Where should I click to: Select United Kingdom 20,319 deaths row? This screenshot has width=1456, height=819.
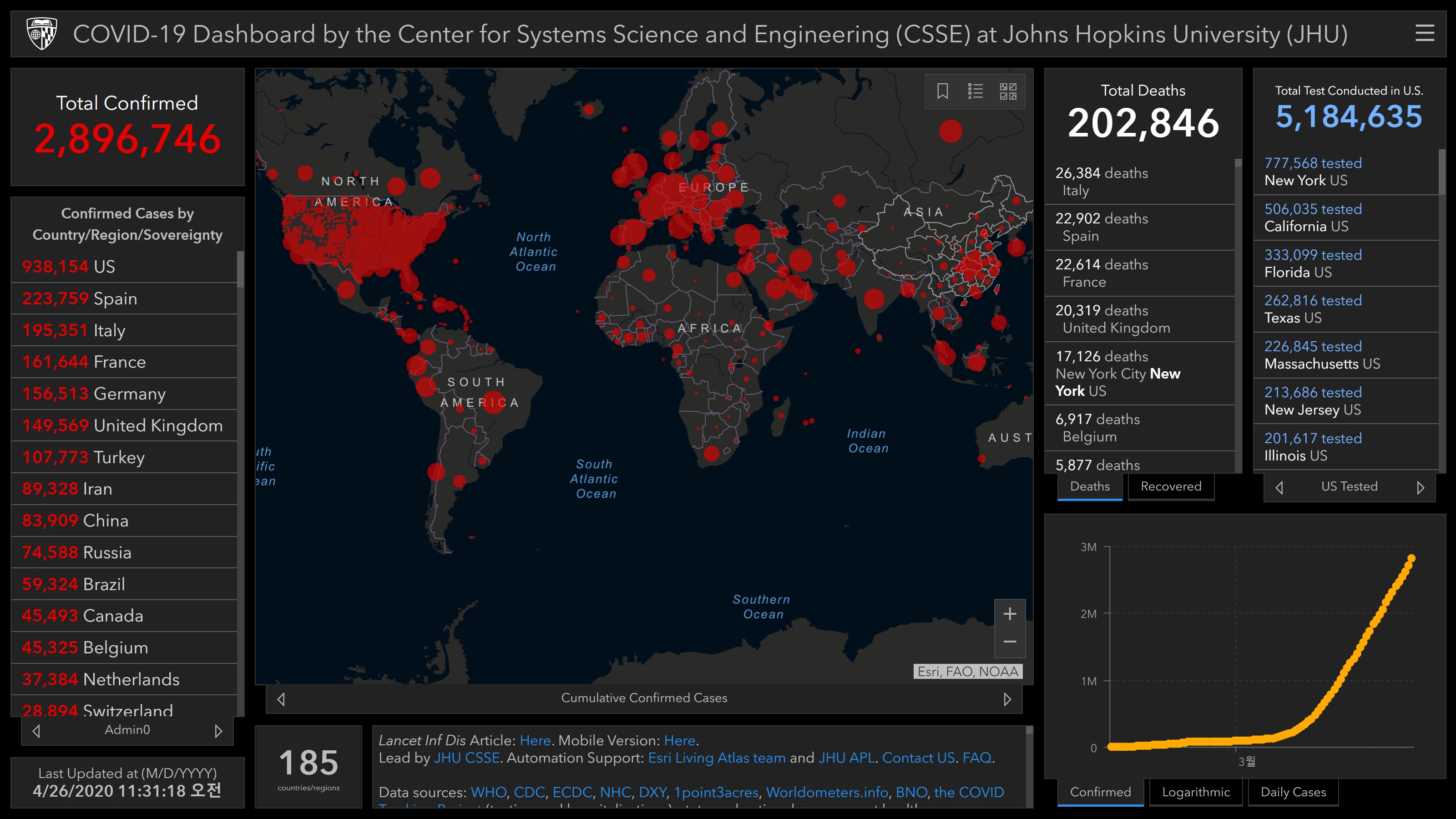tap(1139, 319)
